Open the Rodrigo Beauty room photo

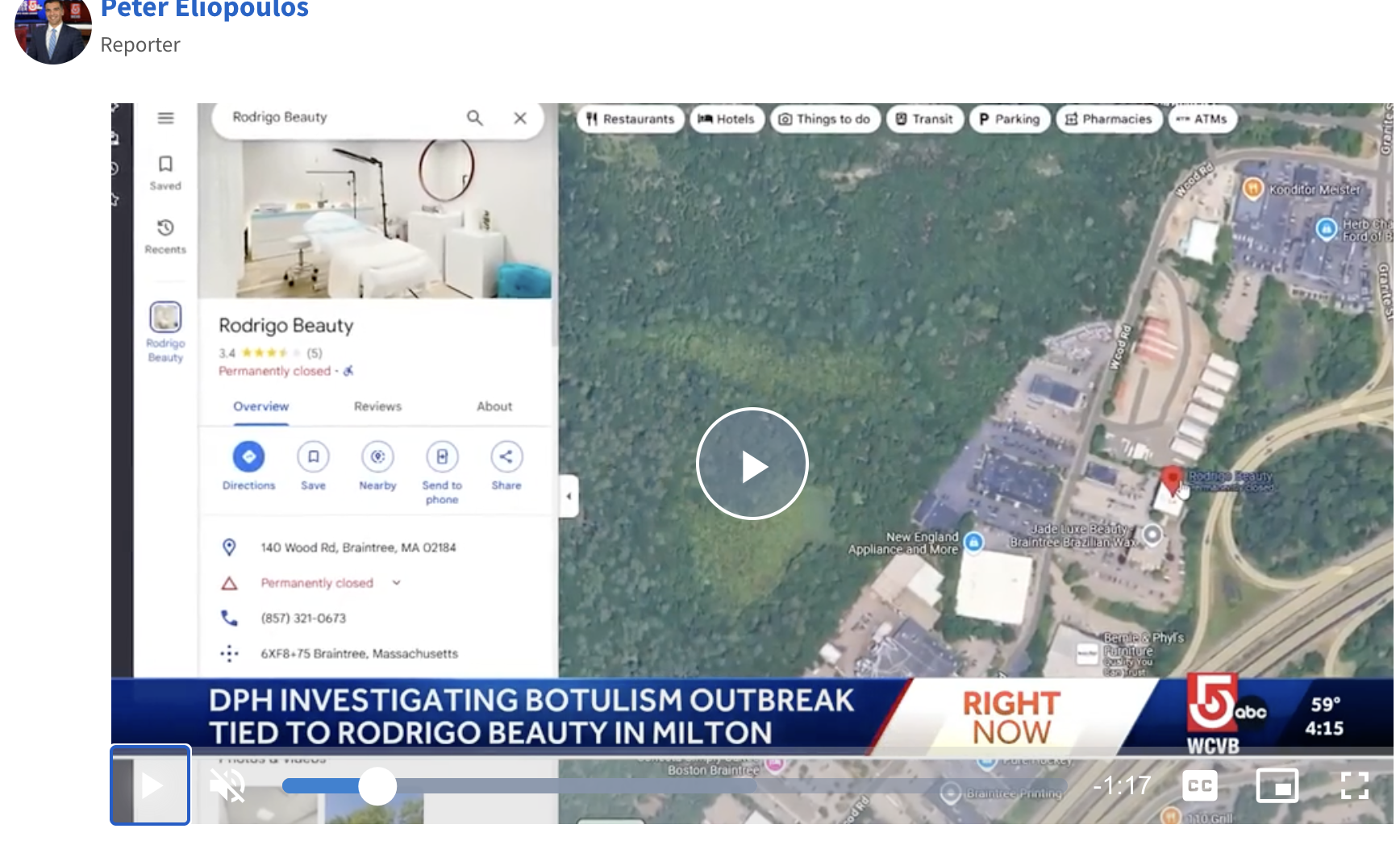click(375, 218)
